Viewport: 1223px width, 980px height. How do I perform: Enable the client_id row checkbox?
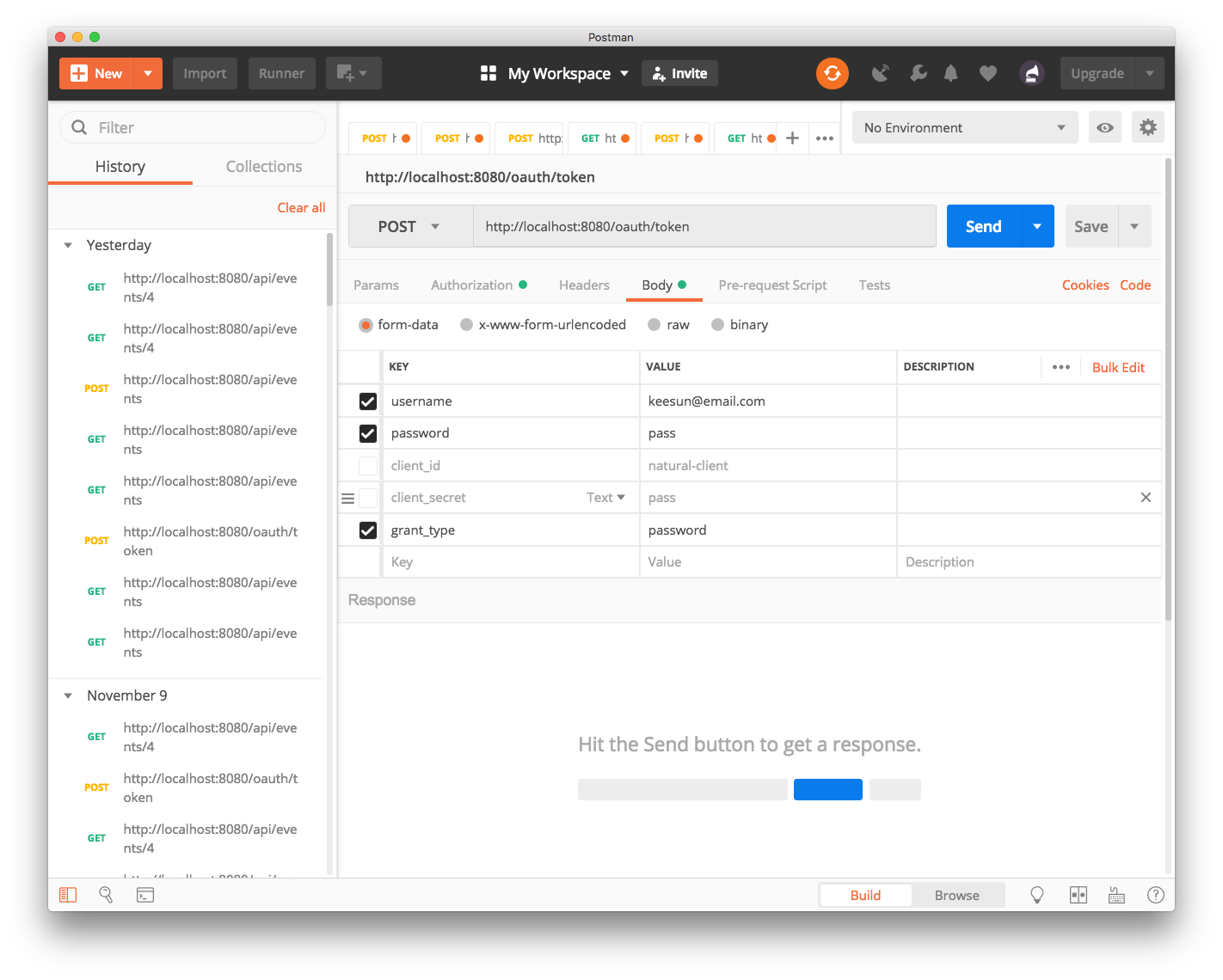tap(368, 466)
